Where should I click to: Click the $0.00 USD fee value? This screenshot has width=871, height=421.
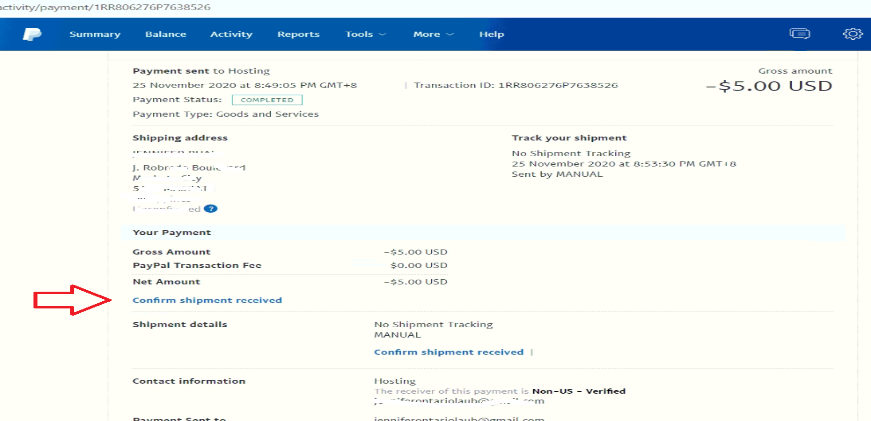click(x=418, y=265)
